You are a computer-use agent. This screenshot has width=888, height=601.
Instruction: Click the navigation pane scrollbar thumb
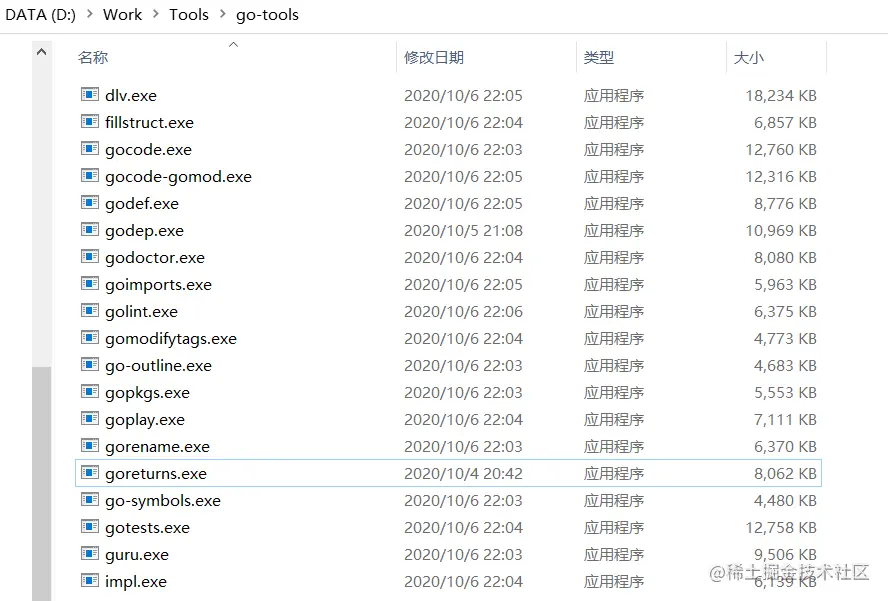pyautogui.click(x=41, y=484)
